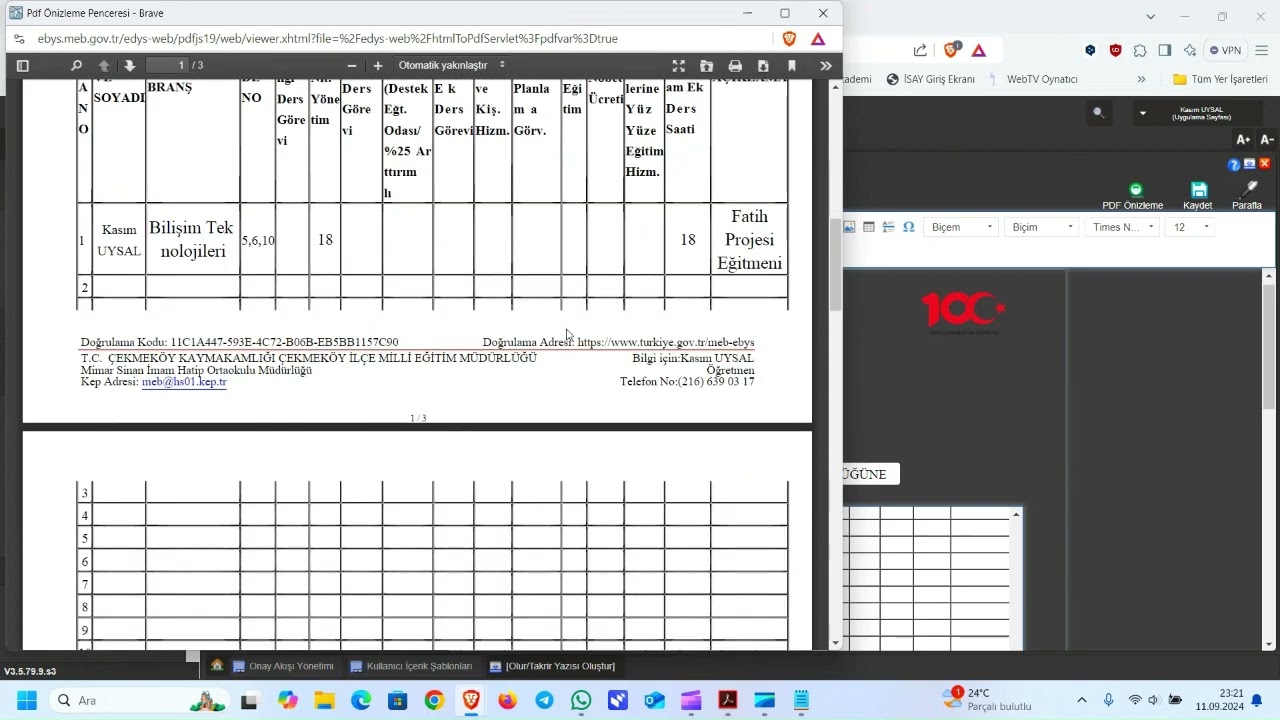Open the Otomatik yakınlaştır zoom dropdown
Viewport: 1280px width, 720px height.
point(452,66)
